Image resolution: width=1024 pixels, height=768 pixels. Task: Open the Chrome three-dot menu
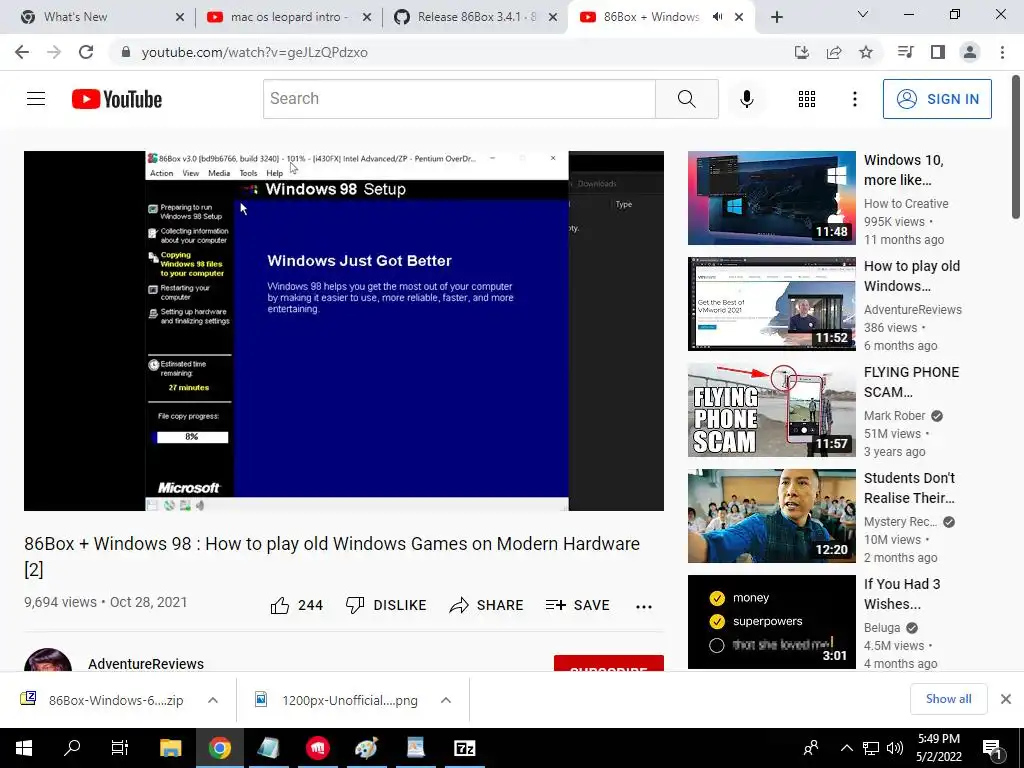1002,52
